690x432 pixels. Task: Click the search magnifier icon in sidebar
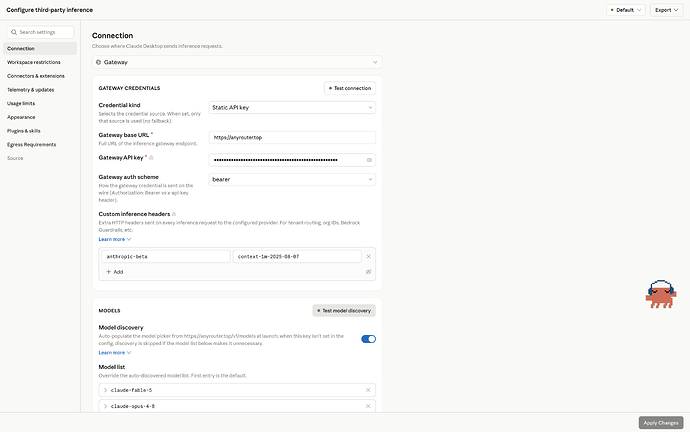pos(14,32)
